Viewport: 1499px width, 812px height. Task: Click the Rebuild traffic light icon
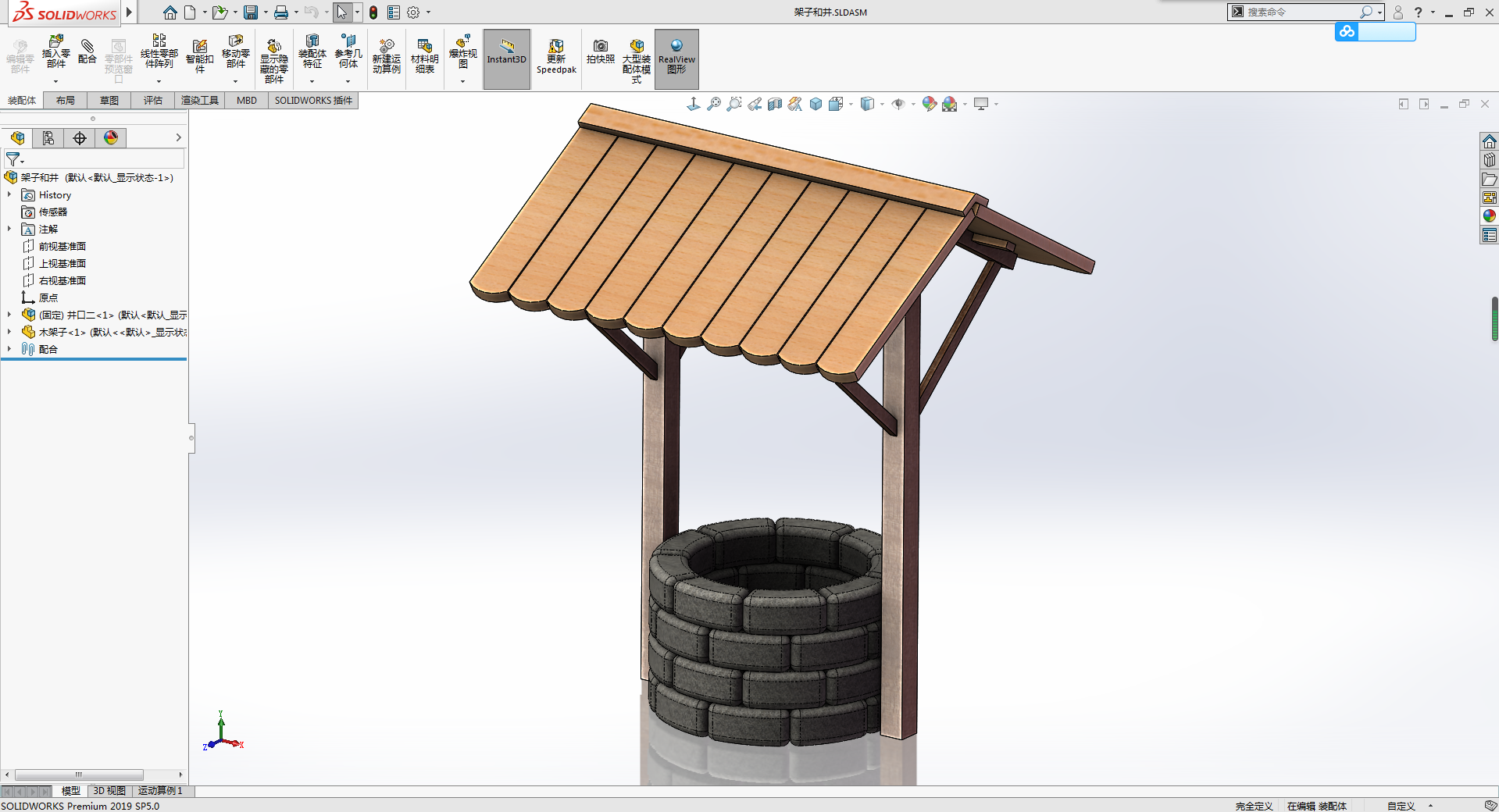373,12
